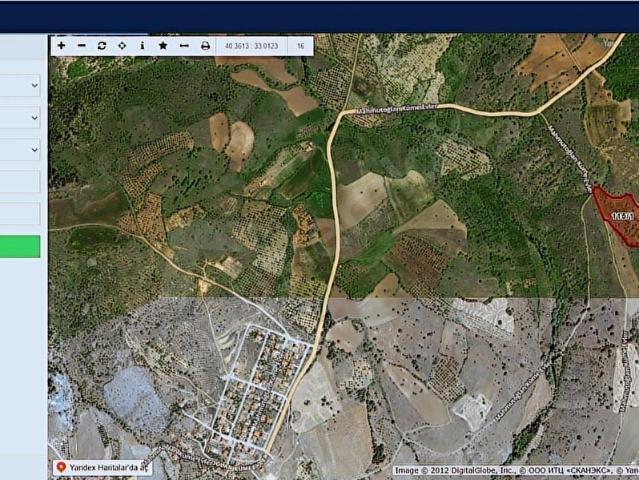Open the Yandex Haritalar'da aç link
Screen dimensions: 639x480
[x=102, y=468]
